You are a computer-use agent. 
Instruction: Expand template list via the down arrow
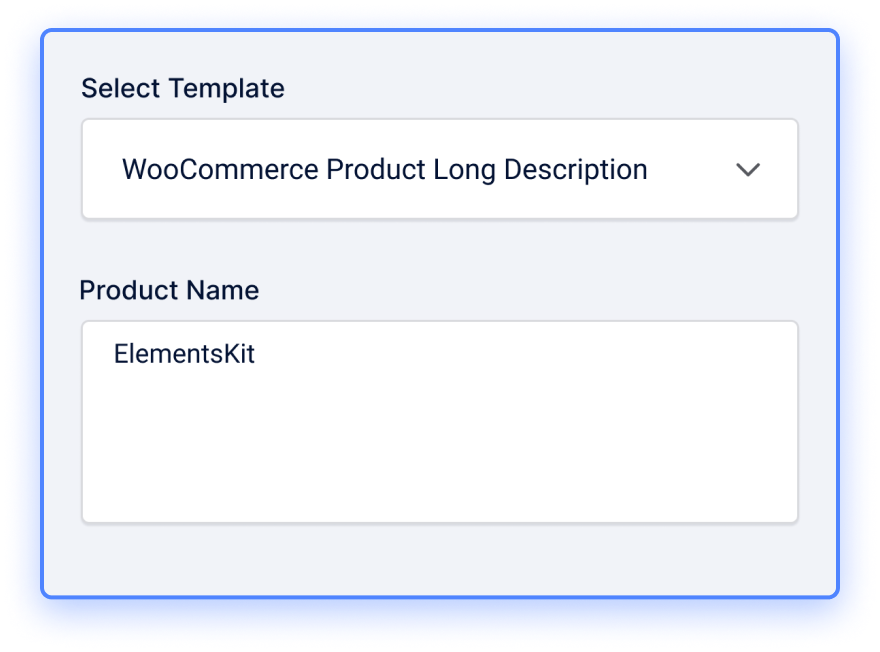(748, 169)
